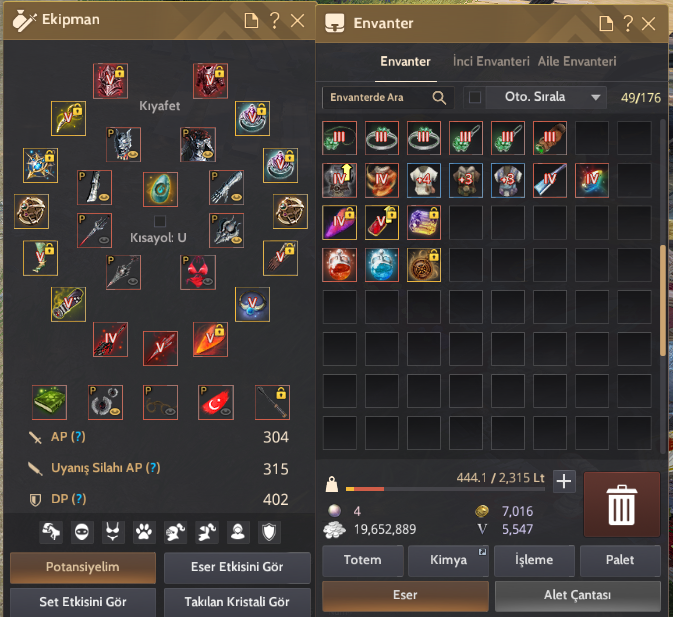
Task: Select the red bikini outfit slot
Action: pyautogui.click(x=198, y=272)
